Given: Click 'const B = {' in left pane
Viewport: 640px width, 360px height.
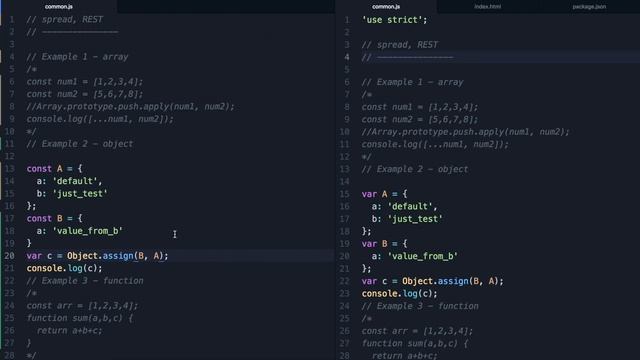Looking at the screenshot, I should (x=54, y=218).
